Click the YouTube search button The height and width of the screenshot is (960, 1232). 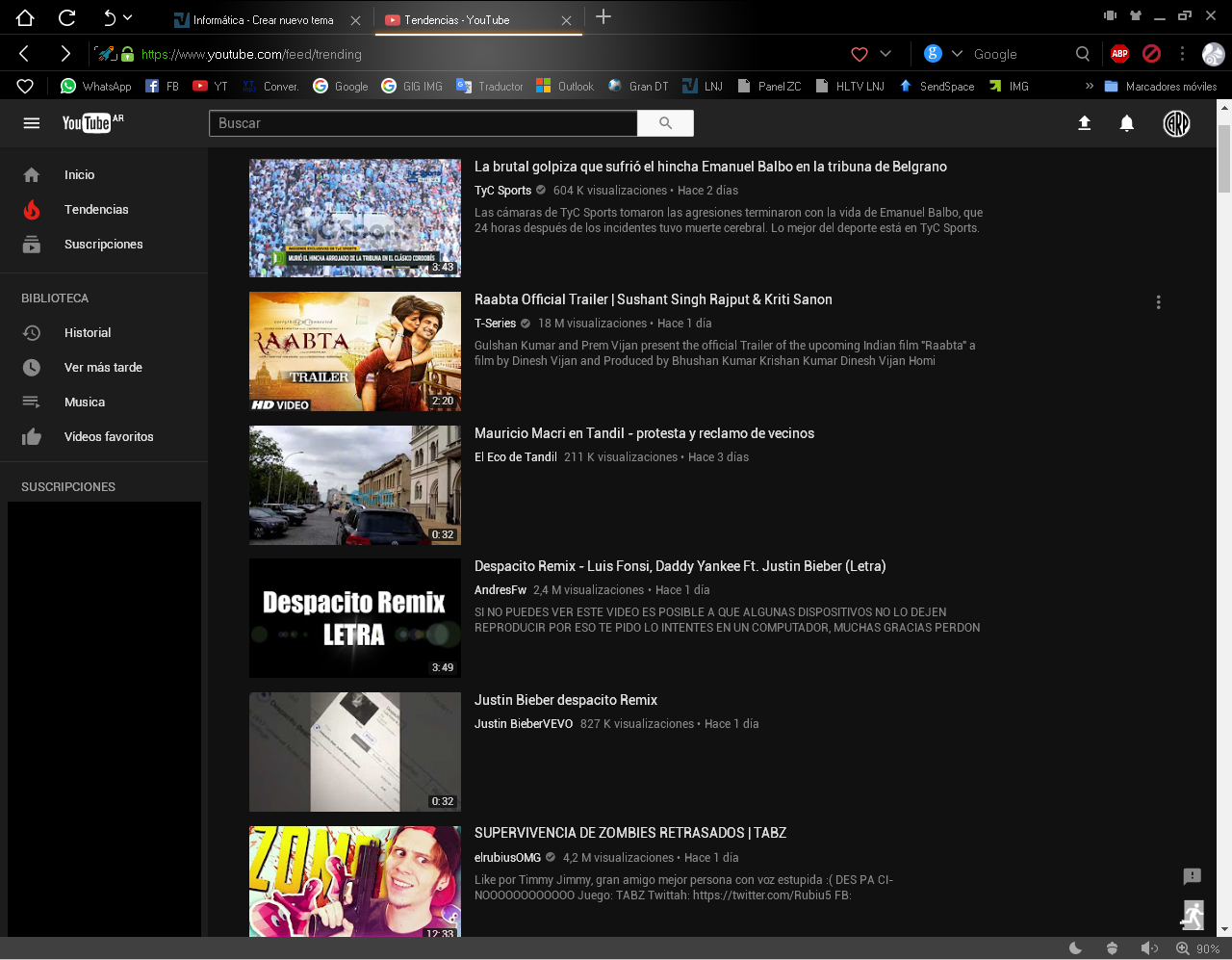coord(665,123)
